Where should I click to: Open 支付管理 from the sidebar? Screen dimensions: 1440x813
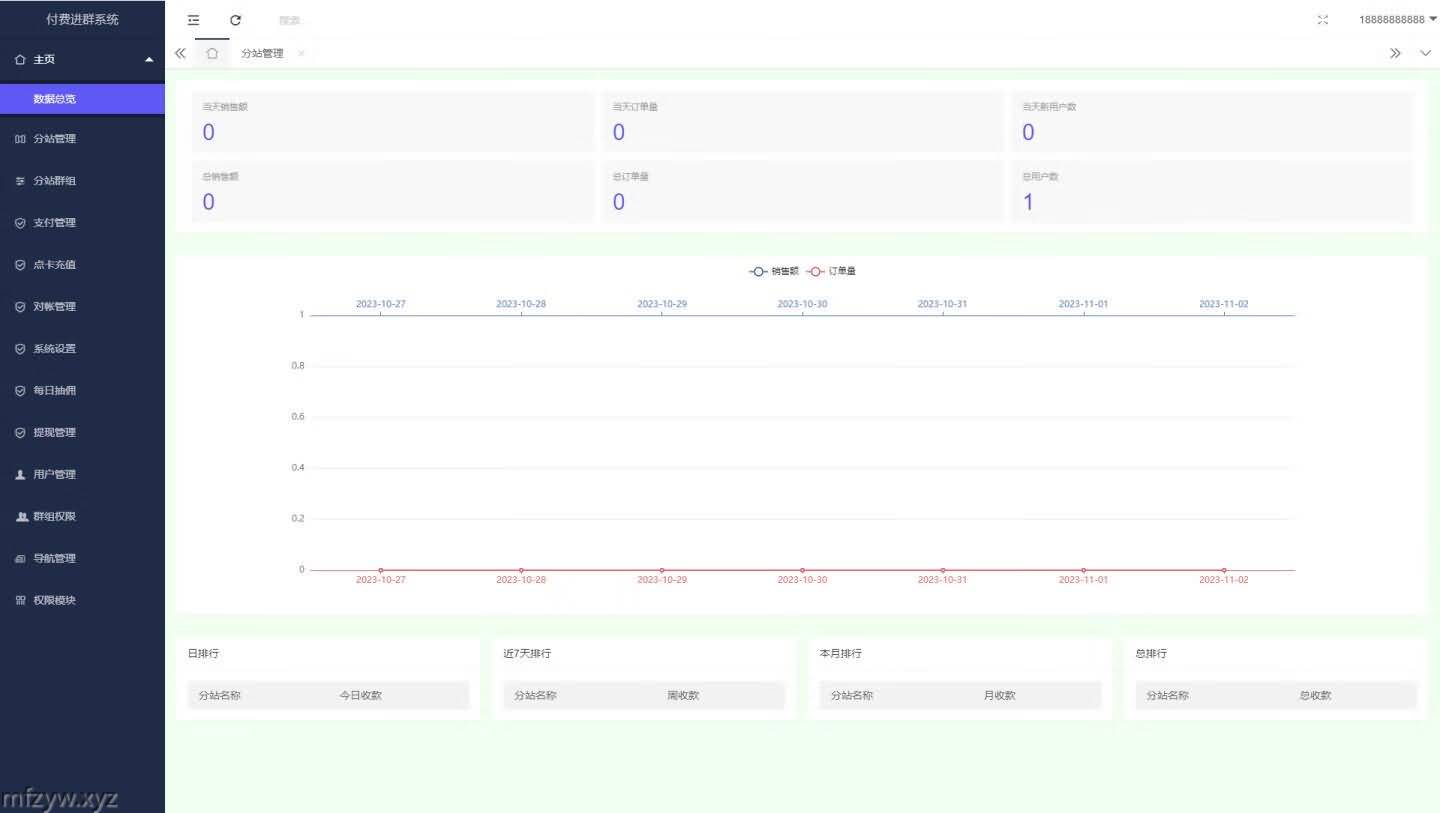click(55, 223)
